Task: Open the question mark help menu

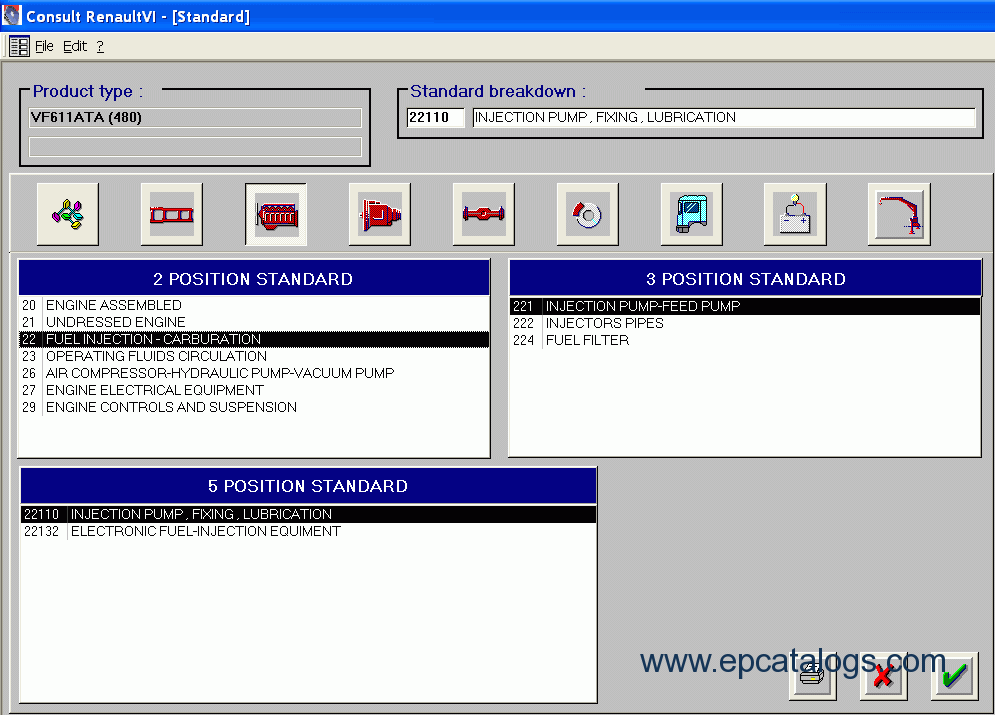Action: point(100,46)
